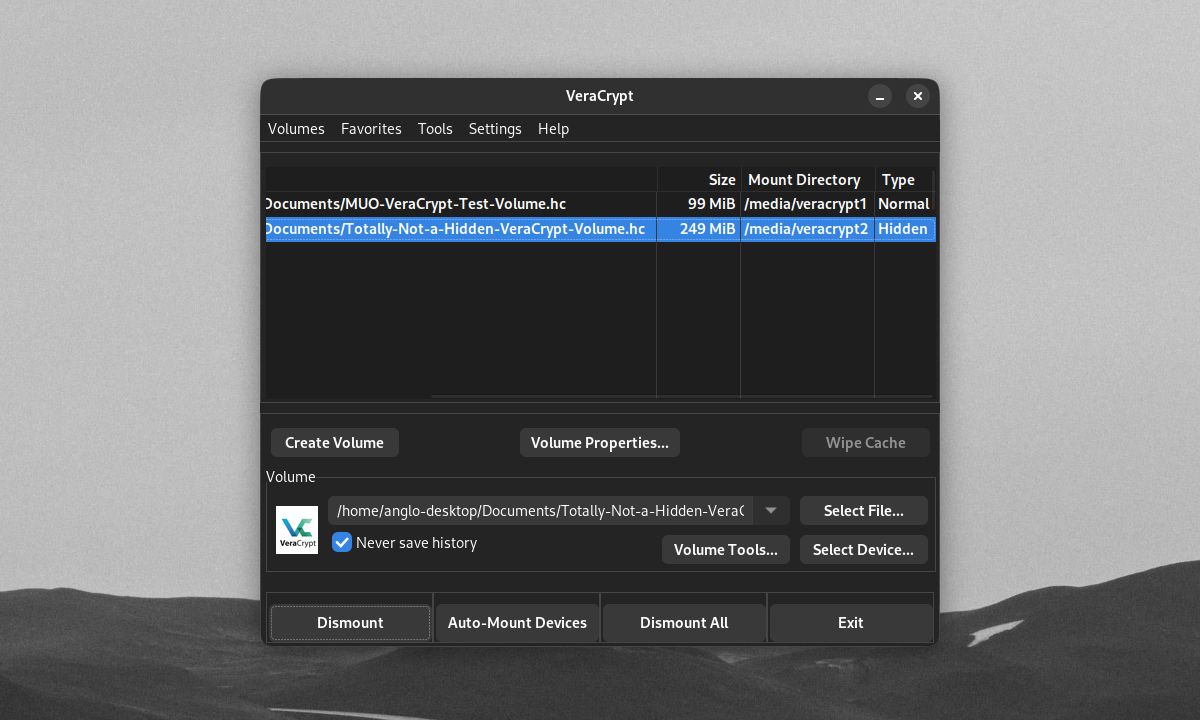
Task: Open the Tools menu
Action: pos(435,129)
